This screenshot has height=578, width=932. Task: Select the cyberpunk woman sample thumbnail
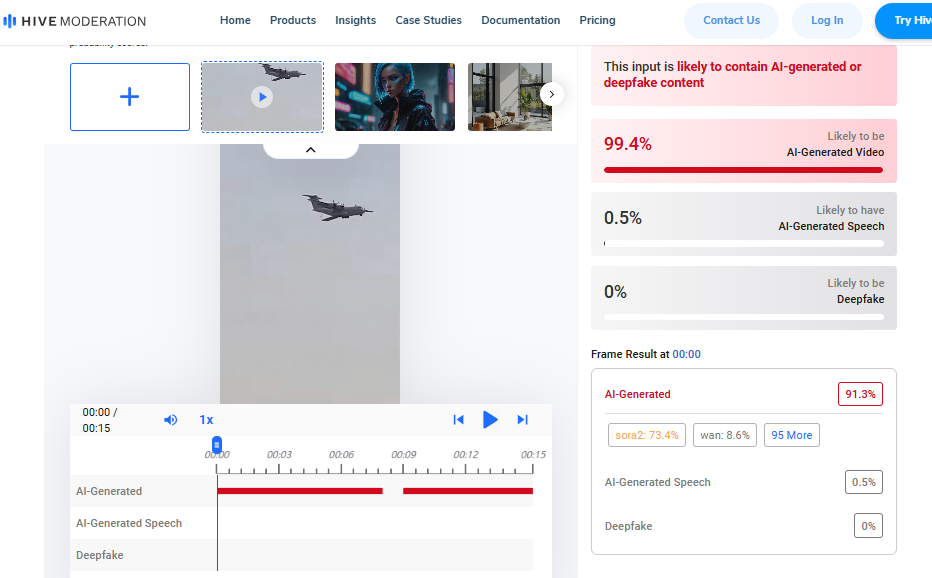point(394,97)
